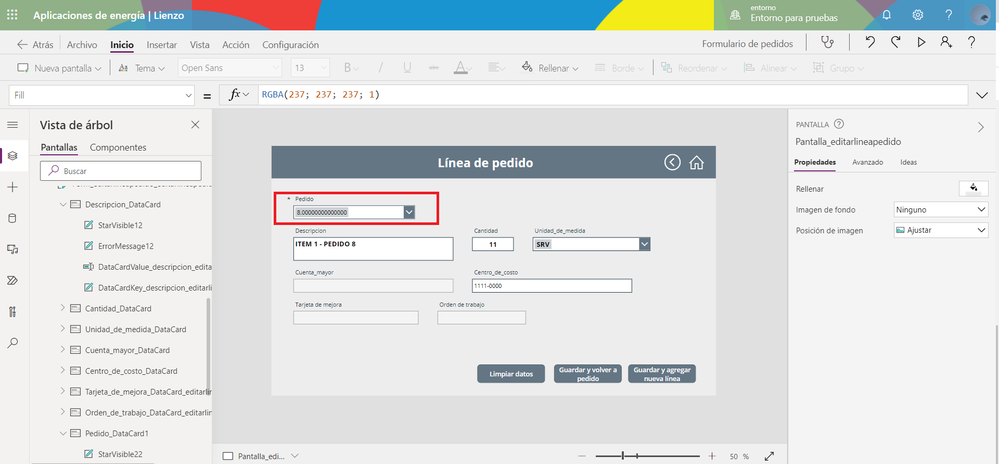Open settings gear icon in header
Viewport: 999px width, 464px height.
[917, 15]
